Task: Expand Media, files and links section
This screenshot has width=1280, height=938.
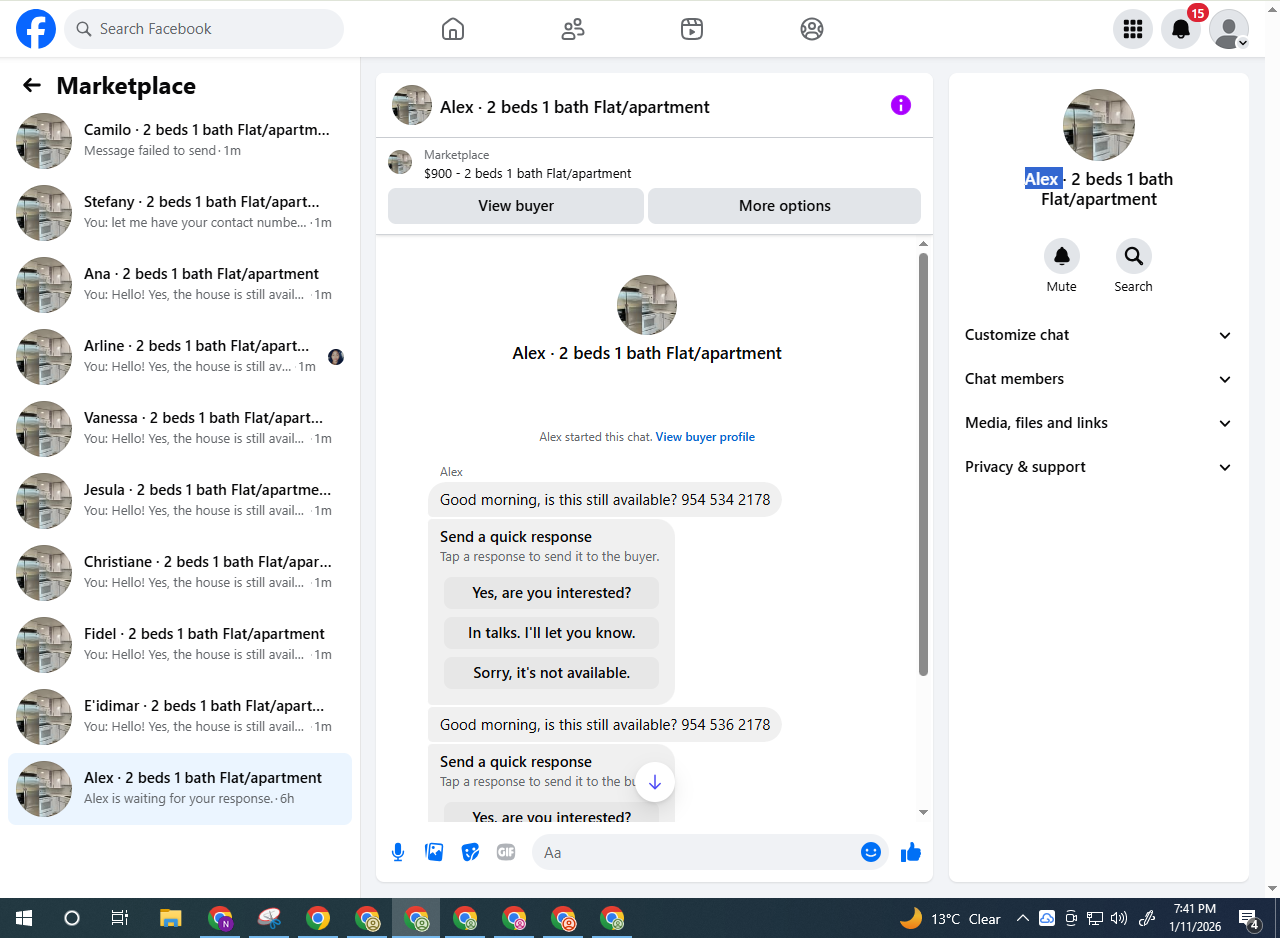Action: 1099,423
